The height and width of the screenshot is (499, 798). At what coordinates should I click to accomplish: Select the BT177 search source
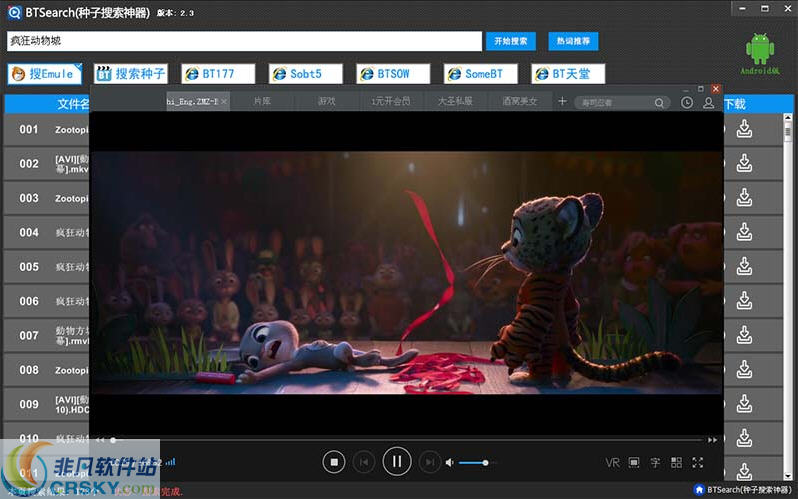click(218, 74)
